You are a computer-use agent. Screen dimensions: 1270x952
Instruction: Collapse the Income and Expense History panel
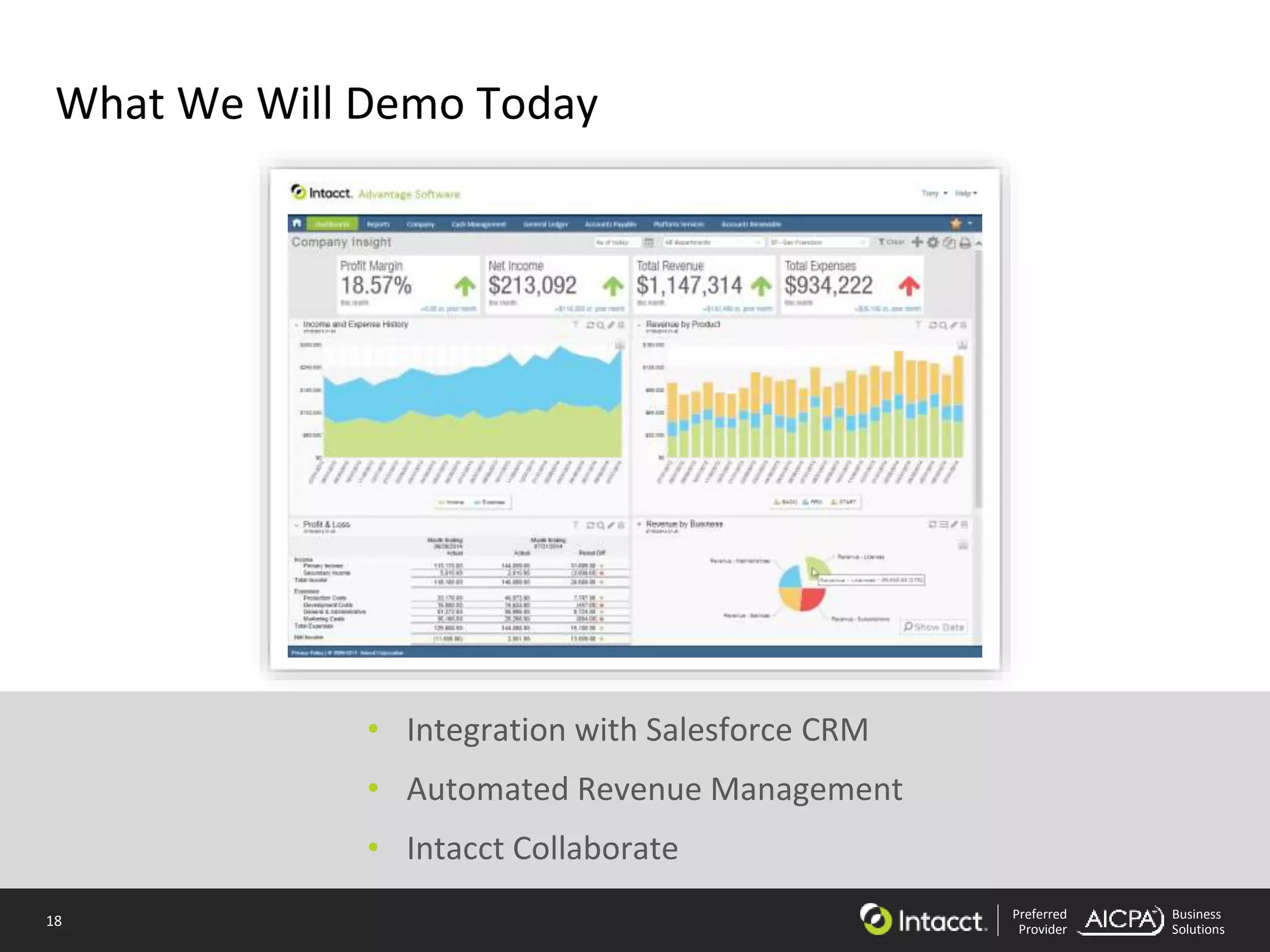pos(296,325)
